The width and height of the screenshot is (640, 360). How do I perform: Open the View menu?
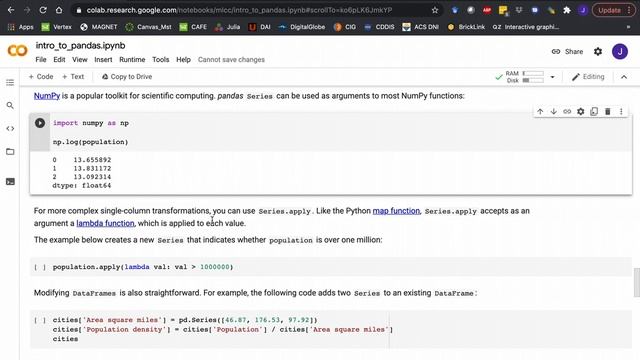[80, 60]
